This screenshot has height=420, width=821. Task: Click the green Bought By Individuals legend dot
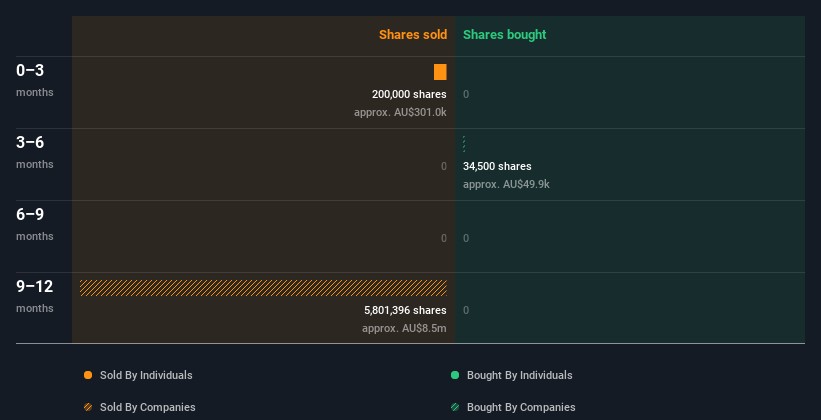point(455,375)
